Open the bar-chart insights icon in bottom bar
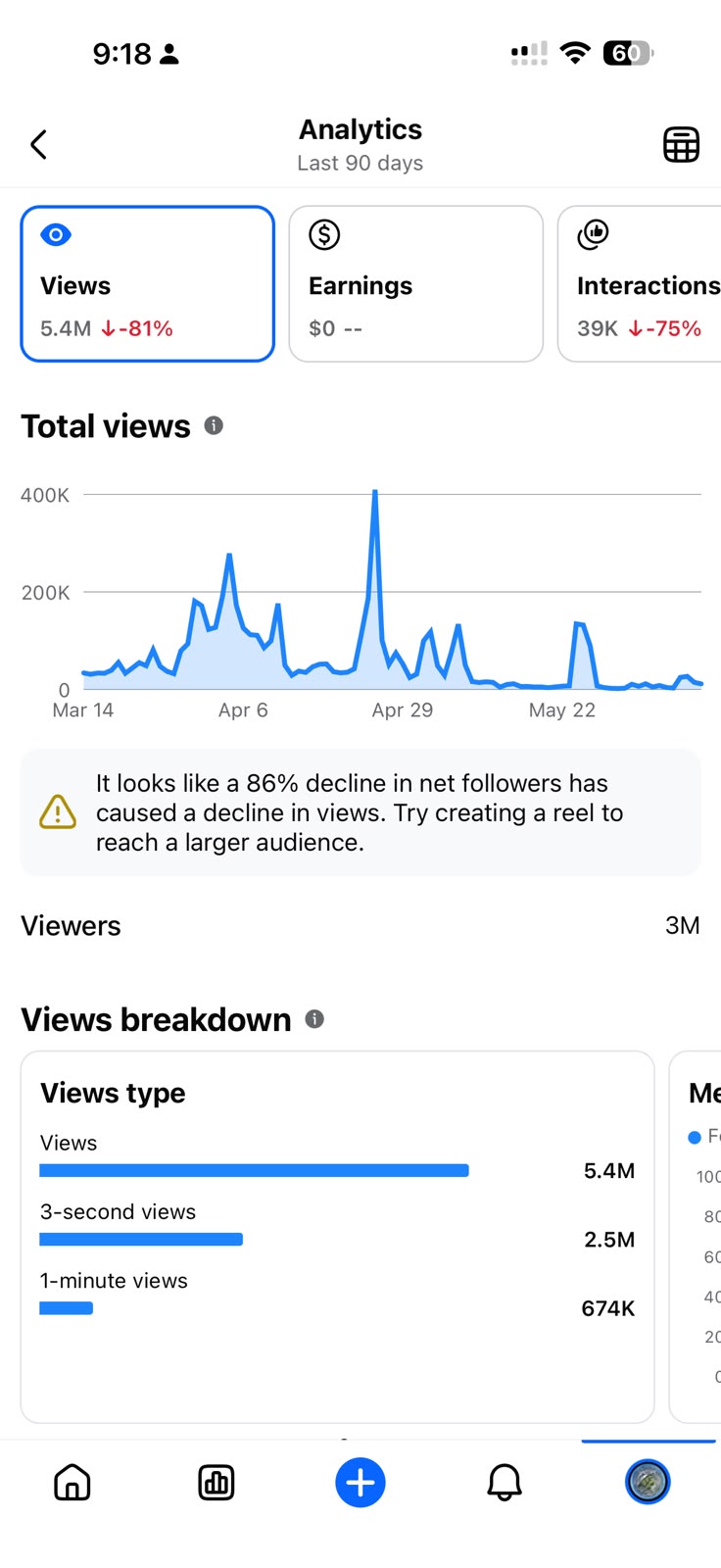This screenshot has height=1568, width=721. click(216, 1483)
